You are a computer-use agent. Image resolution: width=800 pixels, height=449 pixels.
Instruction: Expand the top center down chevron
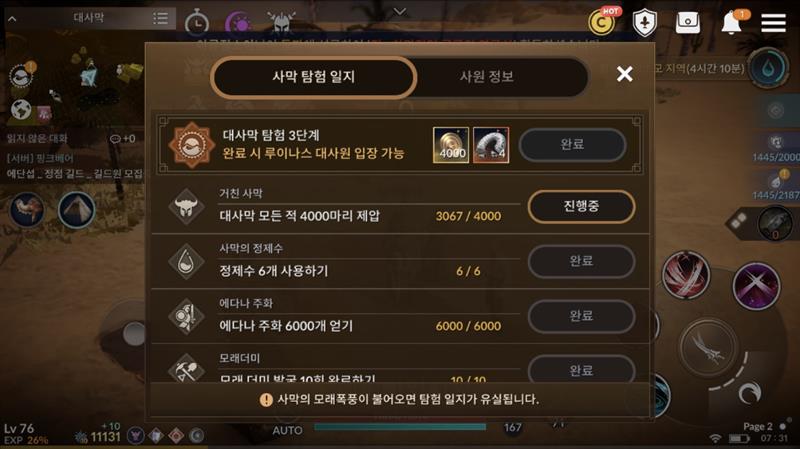point(400,11)
